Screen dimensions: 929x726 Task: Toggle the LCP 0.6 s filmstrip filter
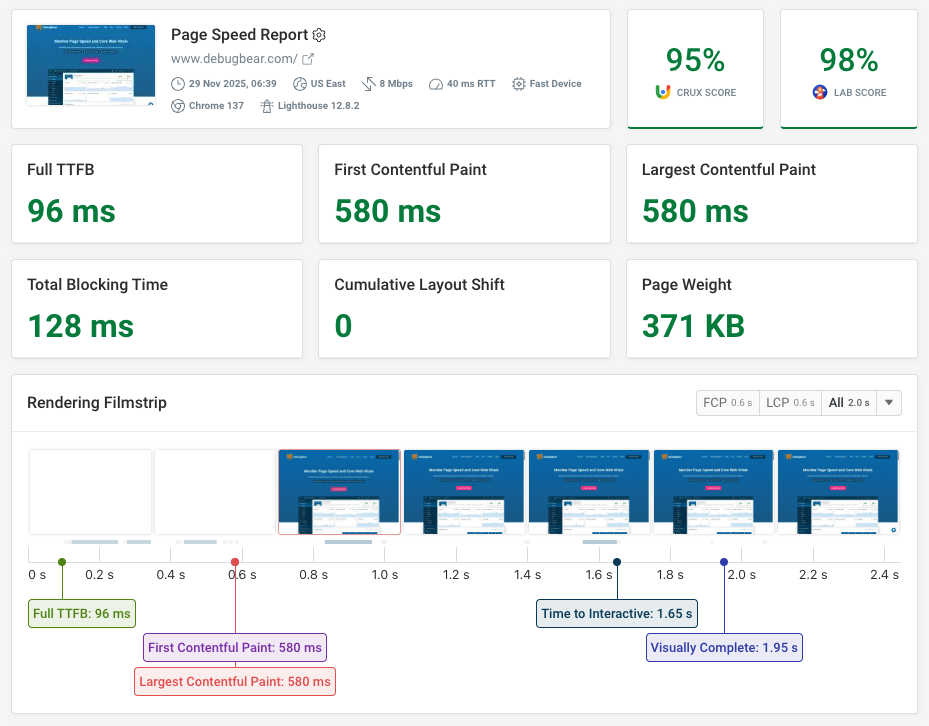pos(790,403)
